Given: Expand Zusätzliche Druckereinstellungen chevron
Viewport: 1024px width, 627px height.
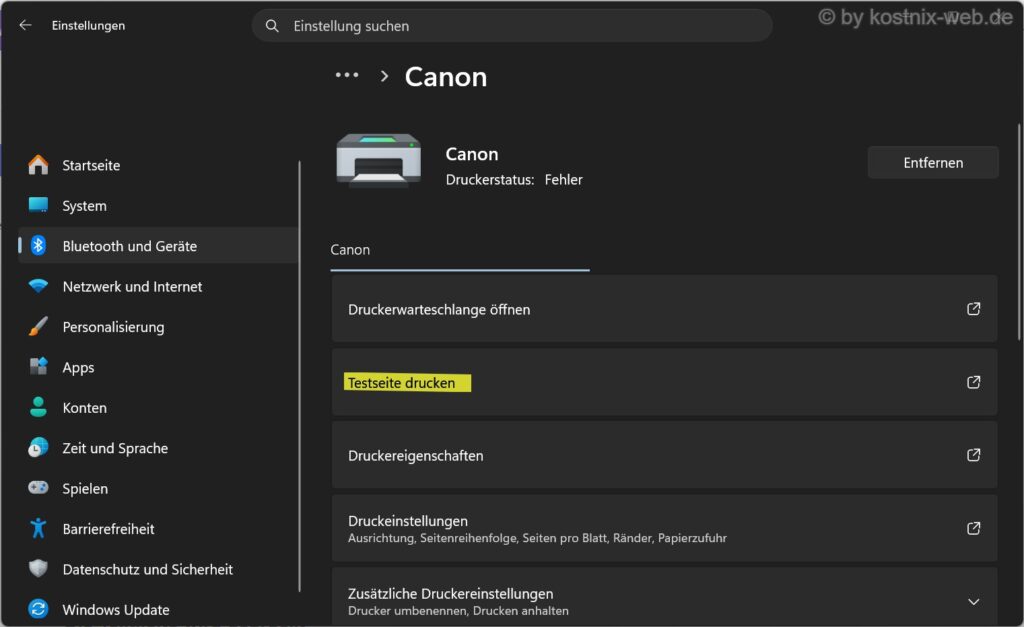Looking at the screenshot, I should [x=974, y=602].
